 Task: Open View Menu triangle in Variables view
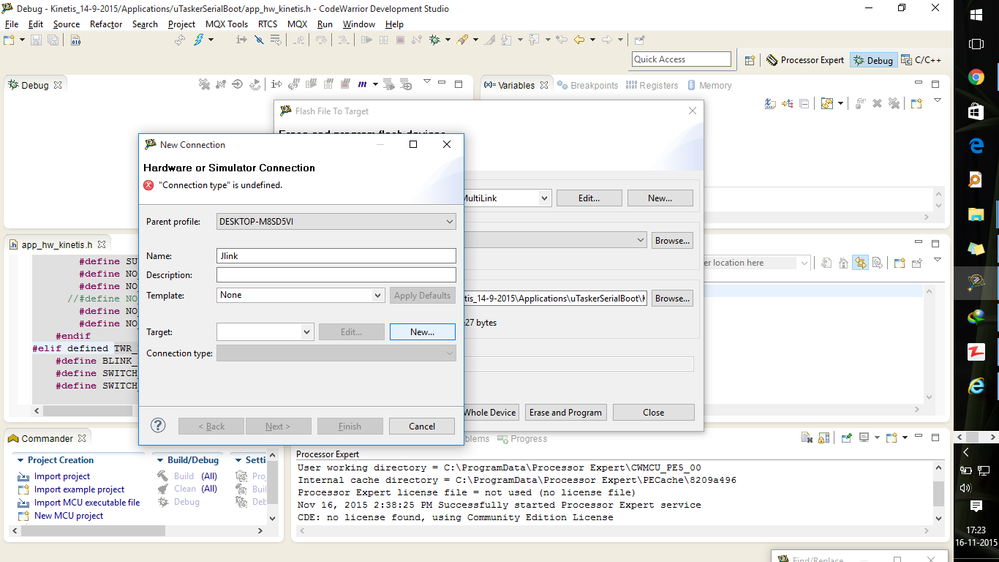pyautogui.click(x=937, y=101)
